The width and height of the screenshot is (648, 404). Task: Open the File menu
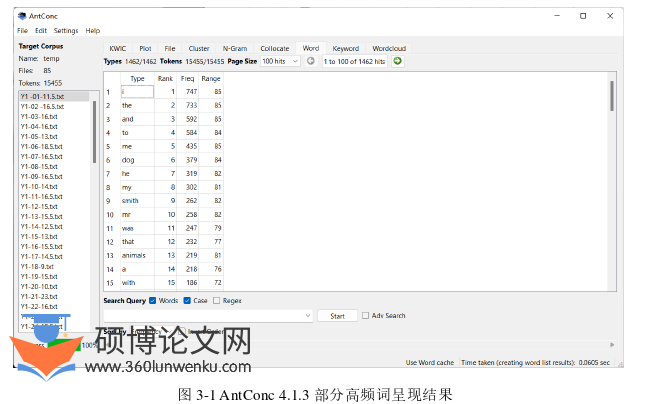[x=22, y=31]
